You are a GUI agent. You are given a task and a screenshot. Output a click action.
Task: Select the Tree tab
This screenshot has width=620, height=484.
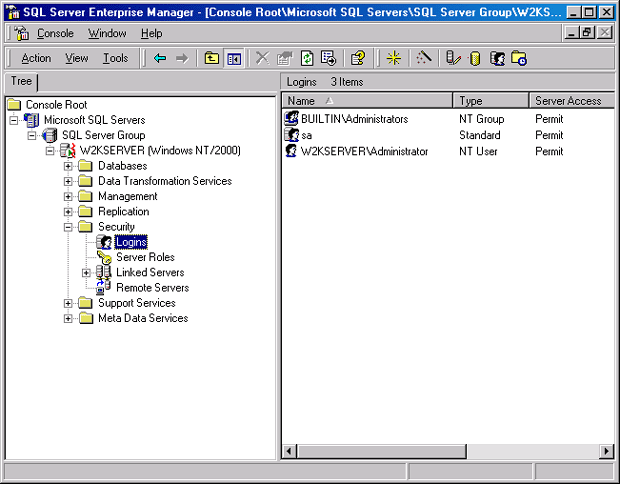tap(21, 81)
